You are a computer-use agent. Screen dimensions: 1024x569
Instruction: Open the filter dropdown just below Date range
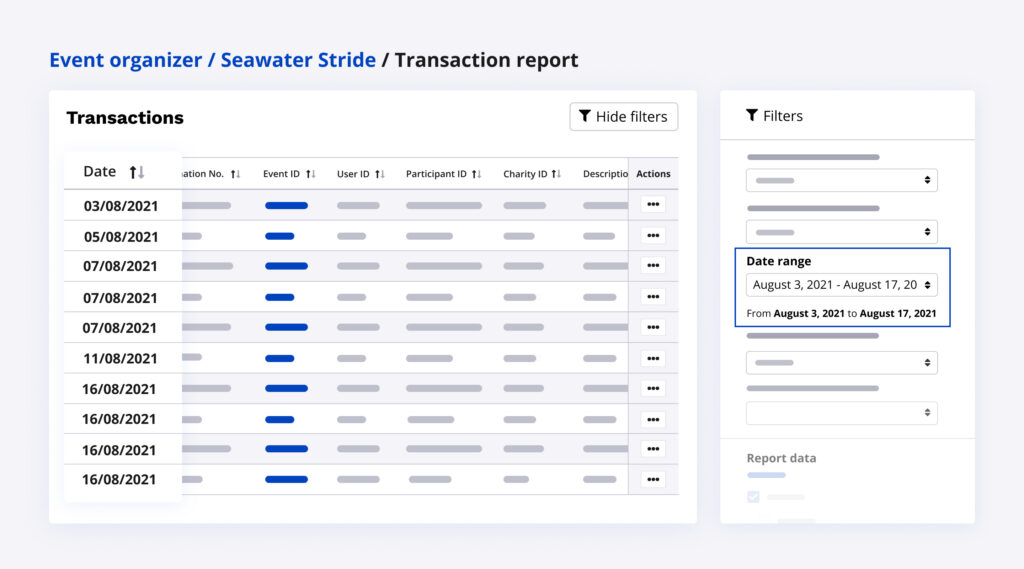click(841, 362)
